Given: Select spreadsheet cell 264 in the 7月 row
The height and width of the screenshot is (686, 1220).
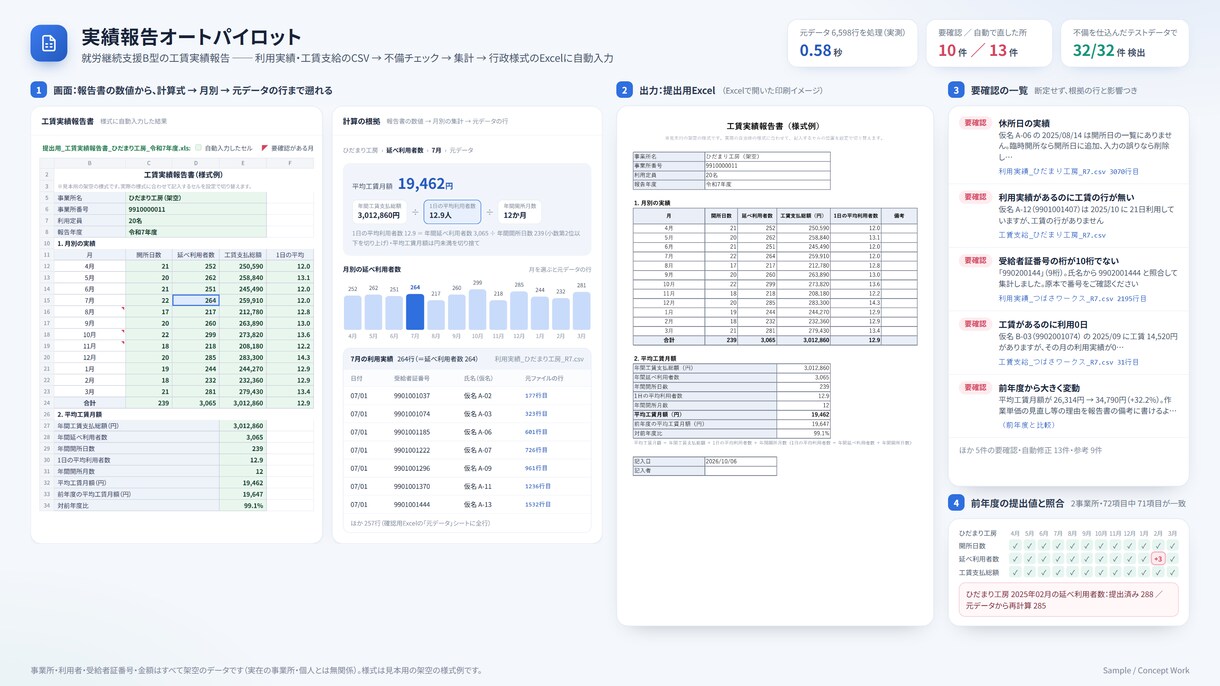Looking at the screenshot, I should [x=194, y=300].
